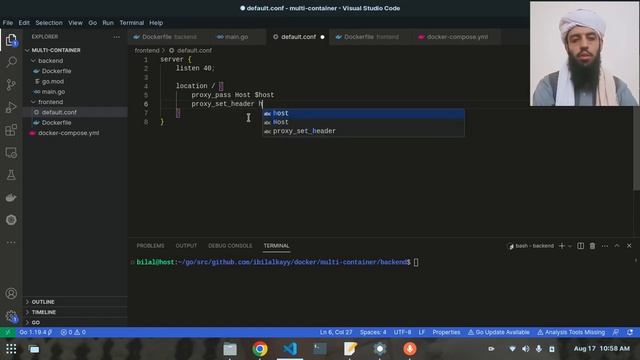Image resolution: width=640 pixels, height=360 pixels.
Task: Open frontend Dockerfile in explorer
Action: tap(56, 122)
